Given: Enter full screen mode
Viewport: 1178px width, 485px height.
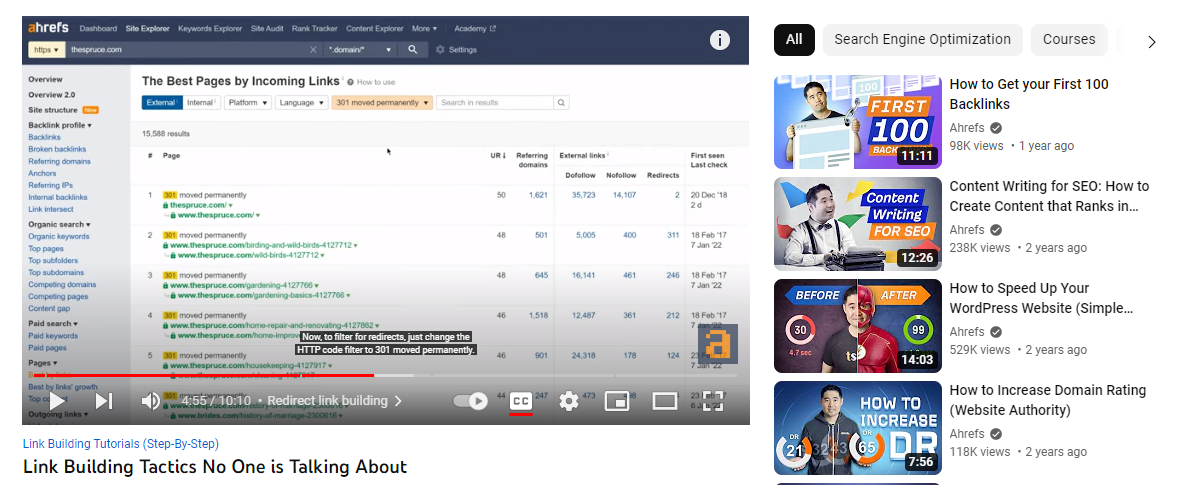Looking at the screenshot, I should tap(712, 402).
